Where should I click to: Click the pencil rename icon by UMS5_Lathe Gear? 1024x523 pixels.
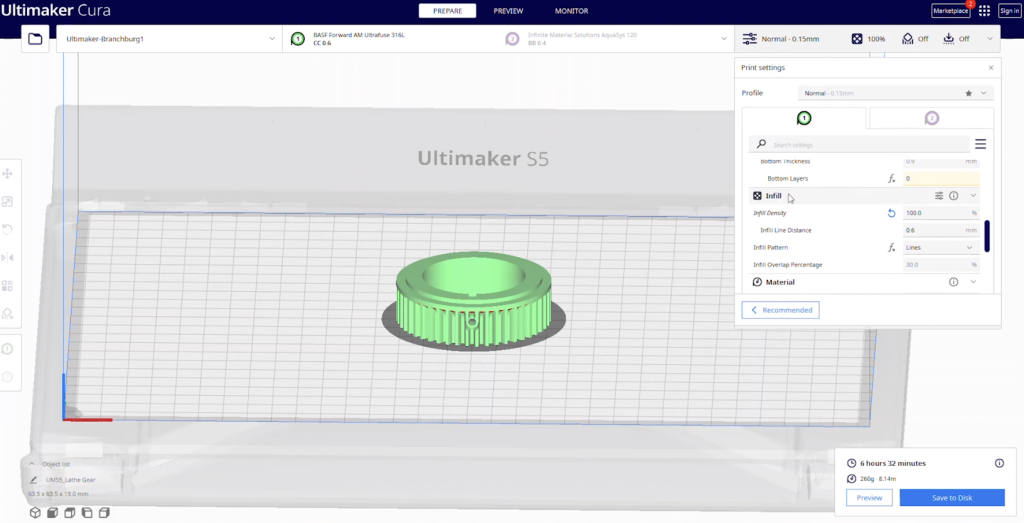point(33,480)
